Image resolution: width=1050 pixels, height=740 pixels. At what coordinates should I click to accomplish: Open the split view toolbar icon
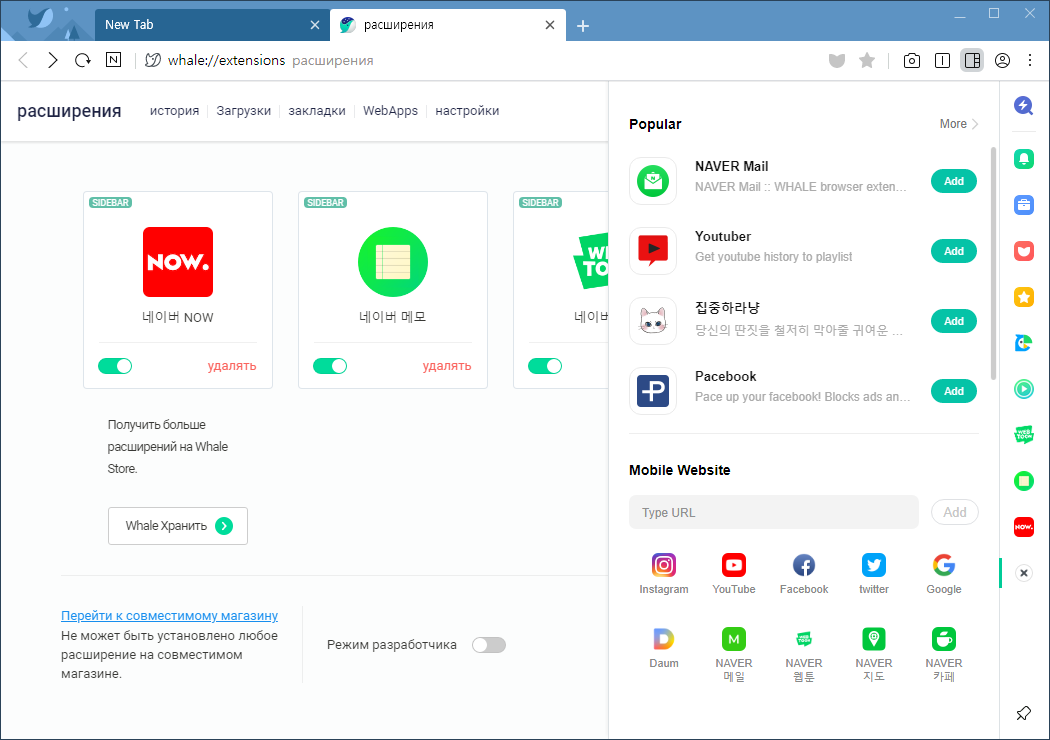pos(942,61)
